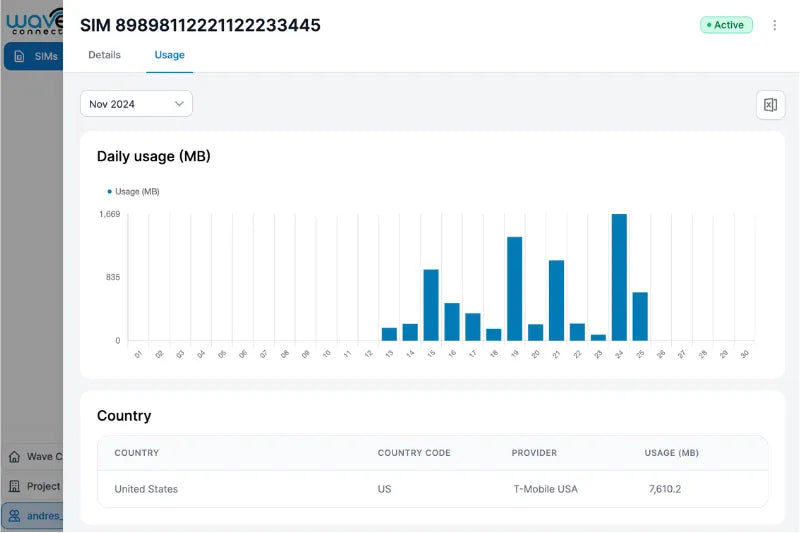
Task: Click the user icon beside andres_
Action: [x=14, y=516]
